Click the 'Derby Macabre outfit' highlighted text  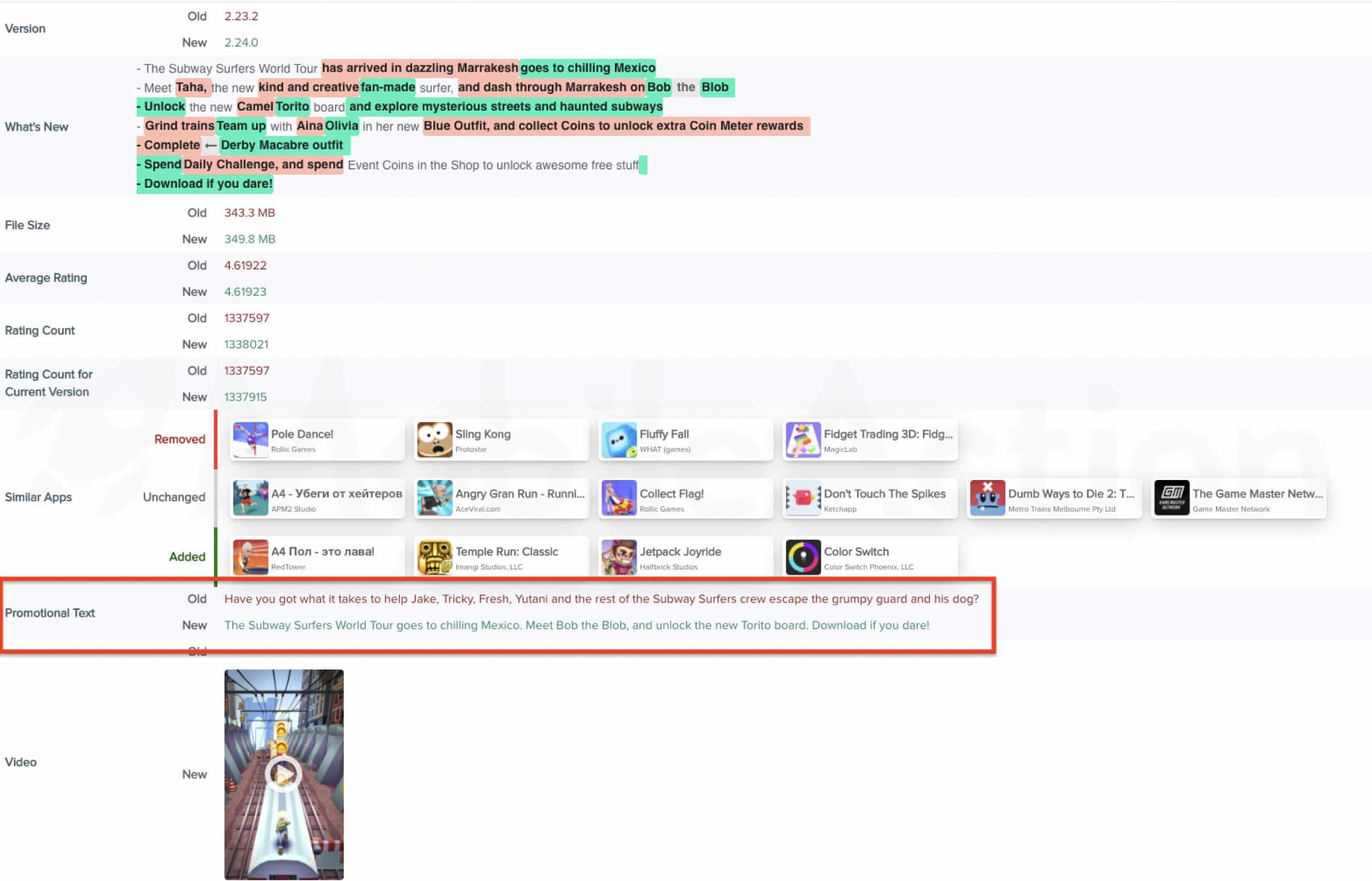(x=282, y=146)
